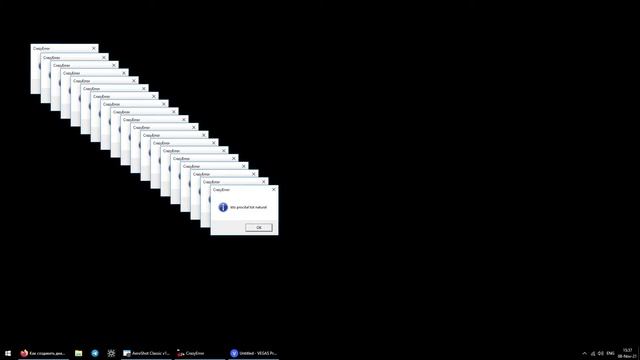Open the gear-shaped app on the taskbar
Viewport: 640px width, 360px height.
point(111,353)
